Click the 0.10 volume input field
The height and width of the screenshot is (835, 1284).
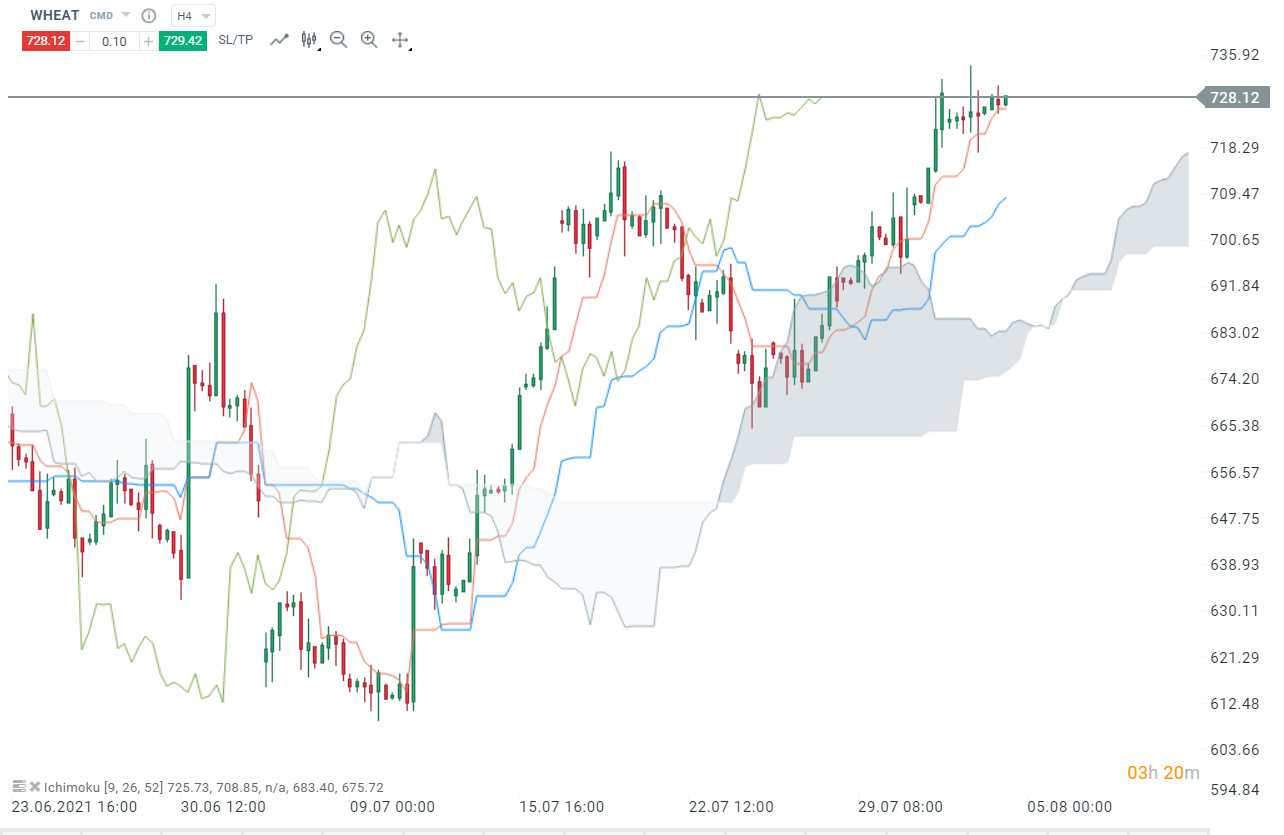pos(114,41)
